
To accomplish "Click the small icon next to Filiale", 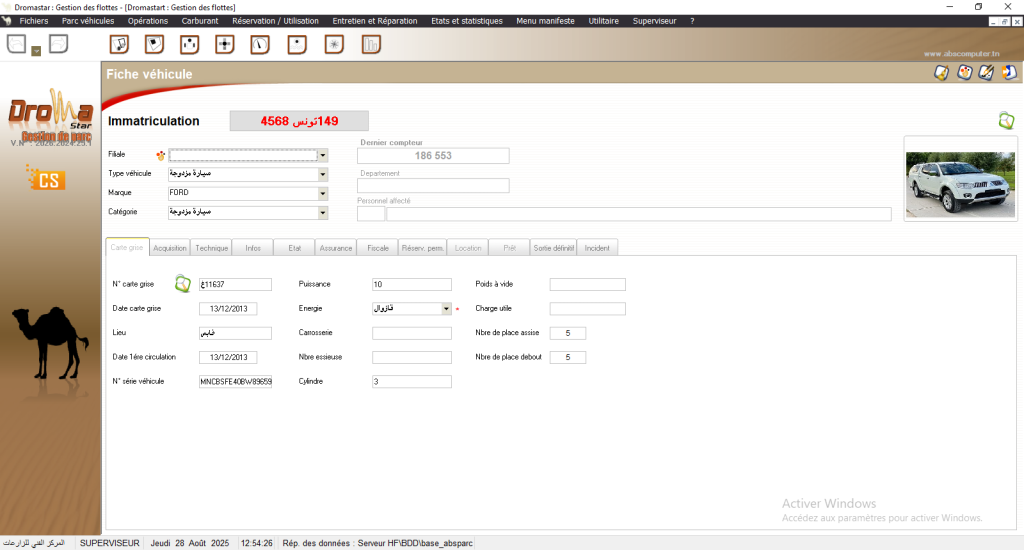I will point(159,155).
